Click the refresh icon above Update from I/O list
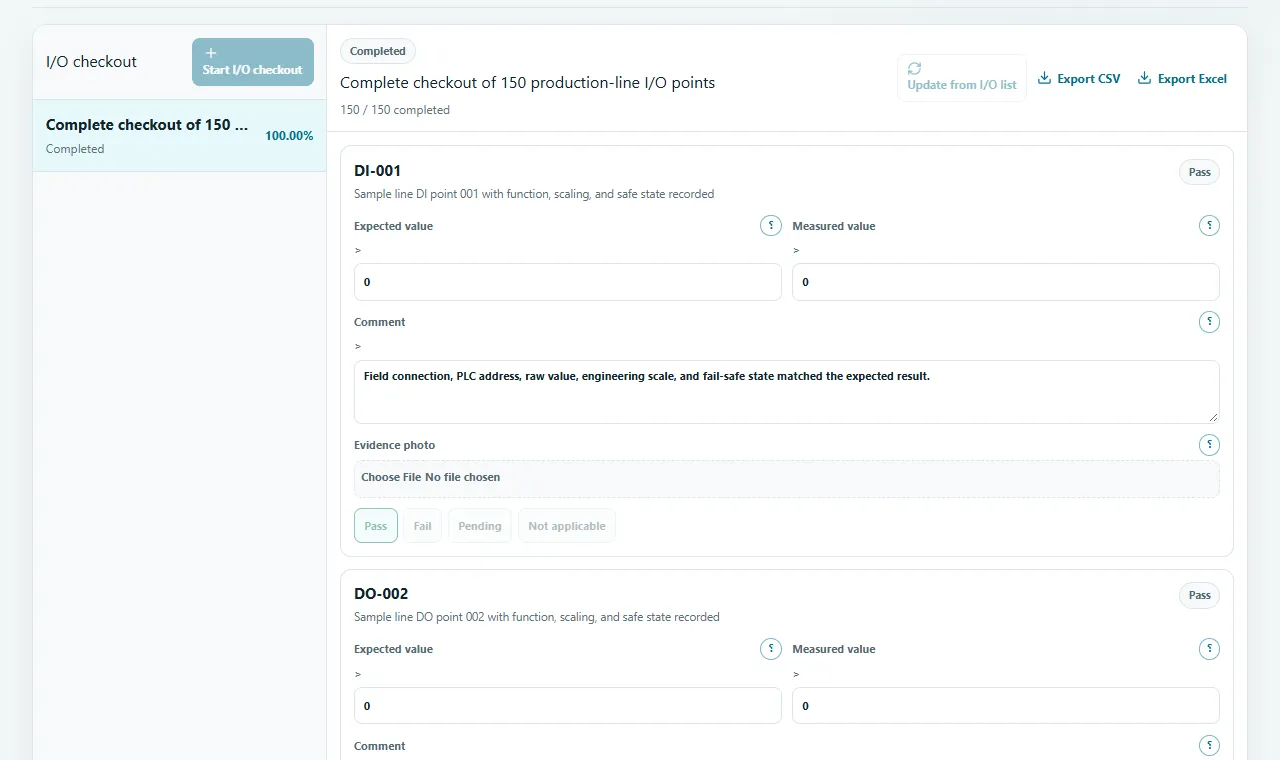Image resolution: width=1280 pixels, height=760 pixels. pyautogui.click(x=914, y=68)
